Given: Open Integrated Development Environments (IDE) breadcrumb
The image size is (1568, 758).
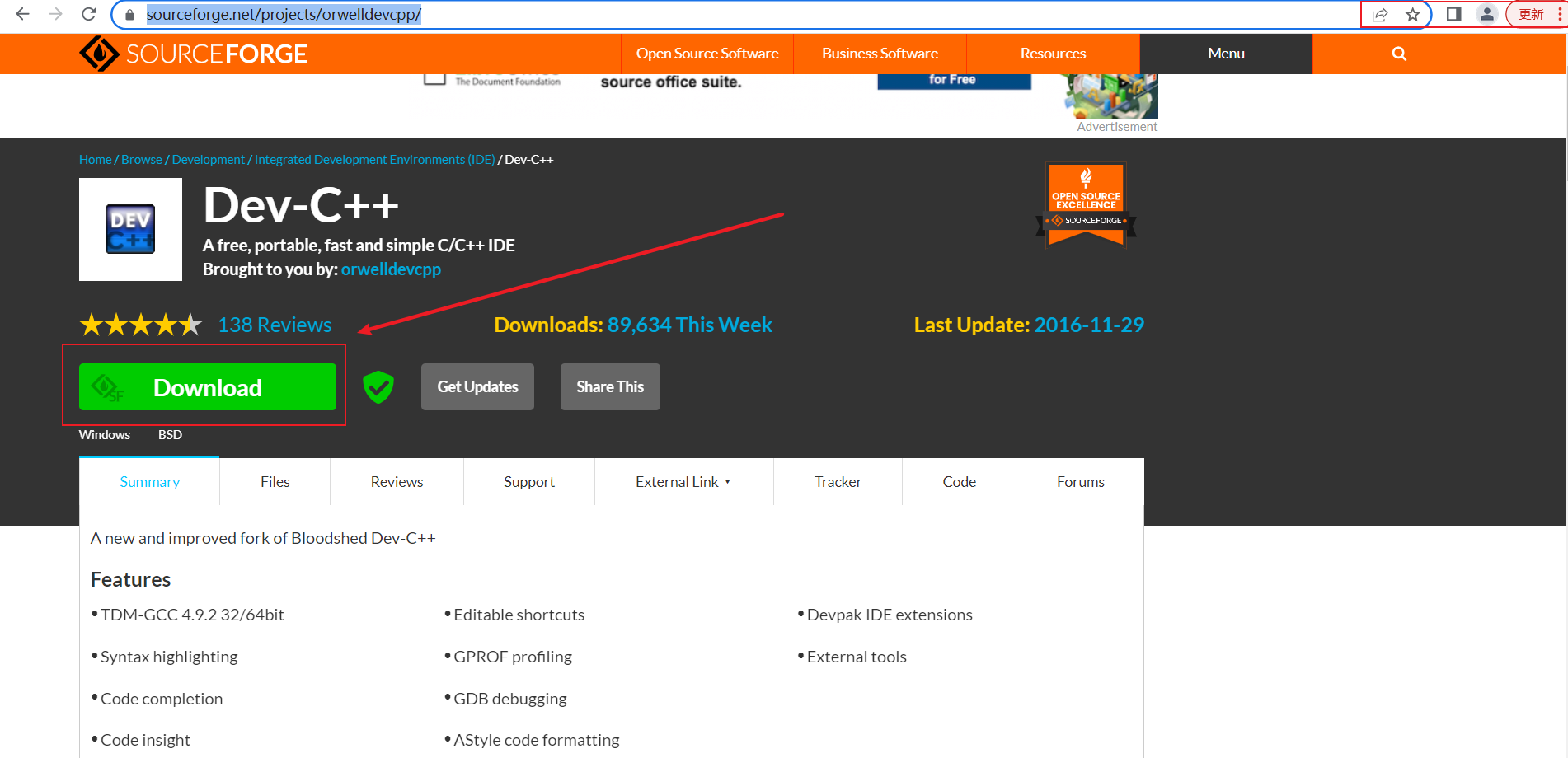Looking at the screenshot, I should click(x=375, y=160).
